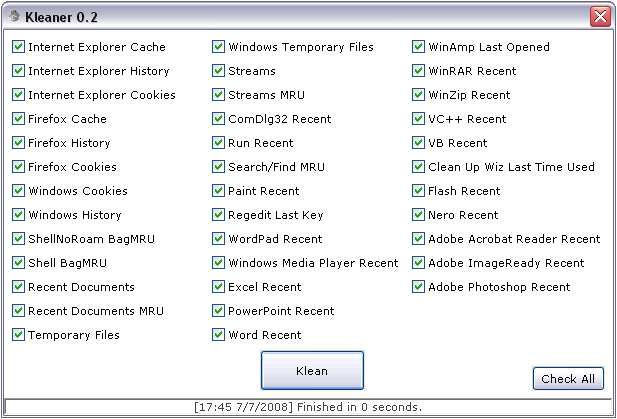Disable Shell BagMRU cleaning
This screenshot has height=419, width=617.
18,263
